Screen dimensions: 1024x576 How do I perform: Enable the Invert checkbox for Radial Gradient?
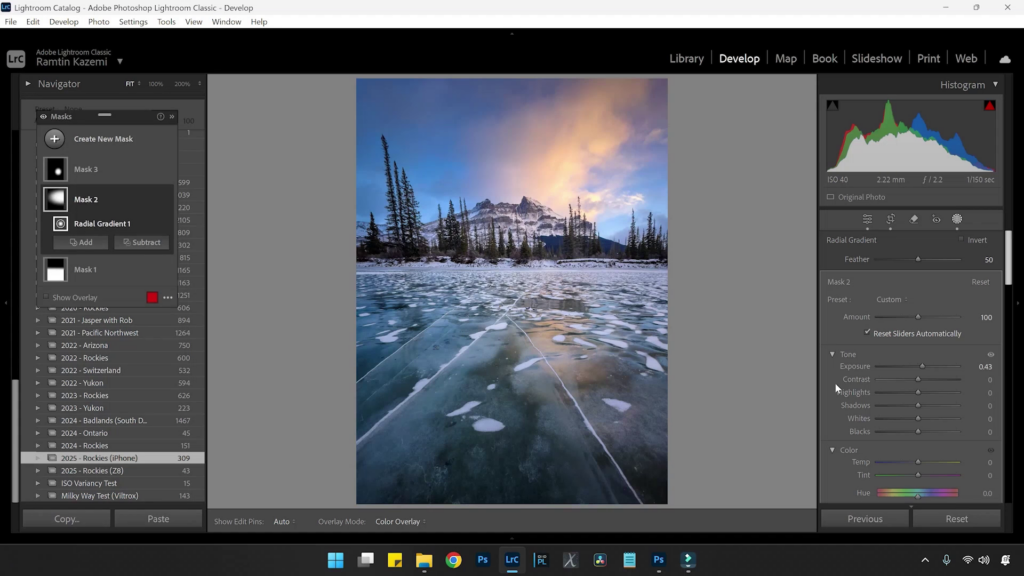961,240
